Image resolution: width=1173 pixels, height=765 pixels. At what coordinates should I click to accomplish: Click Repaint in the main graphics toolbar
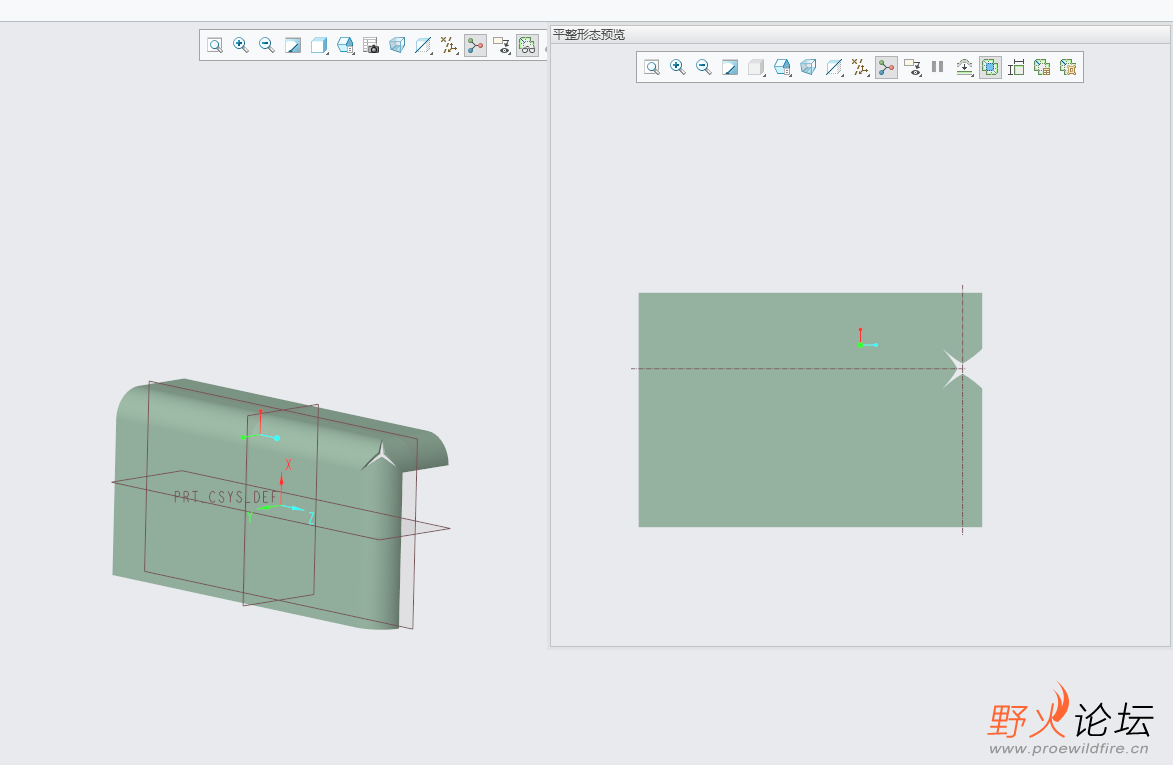point(293,46)
